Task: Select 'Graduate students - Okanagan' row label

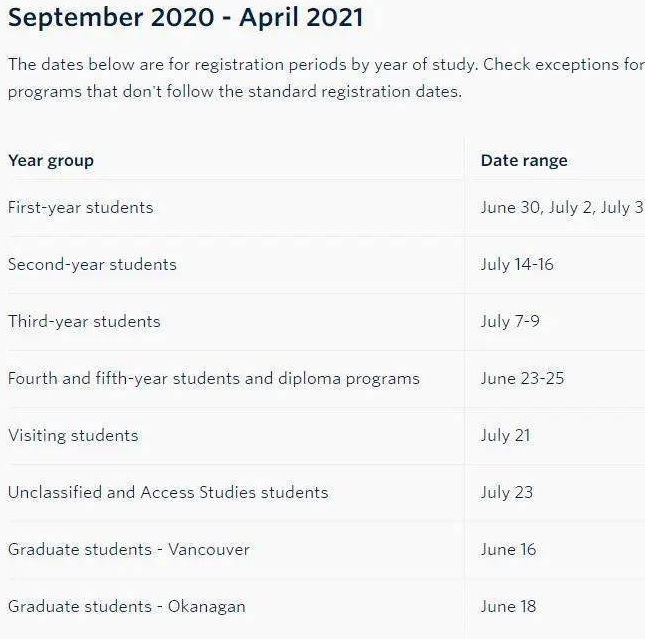Action: (x=127, y=606)
